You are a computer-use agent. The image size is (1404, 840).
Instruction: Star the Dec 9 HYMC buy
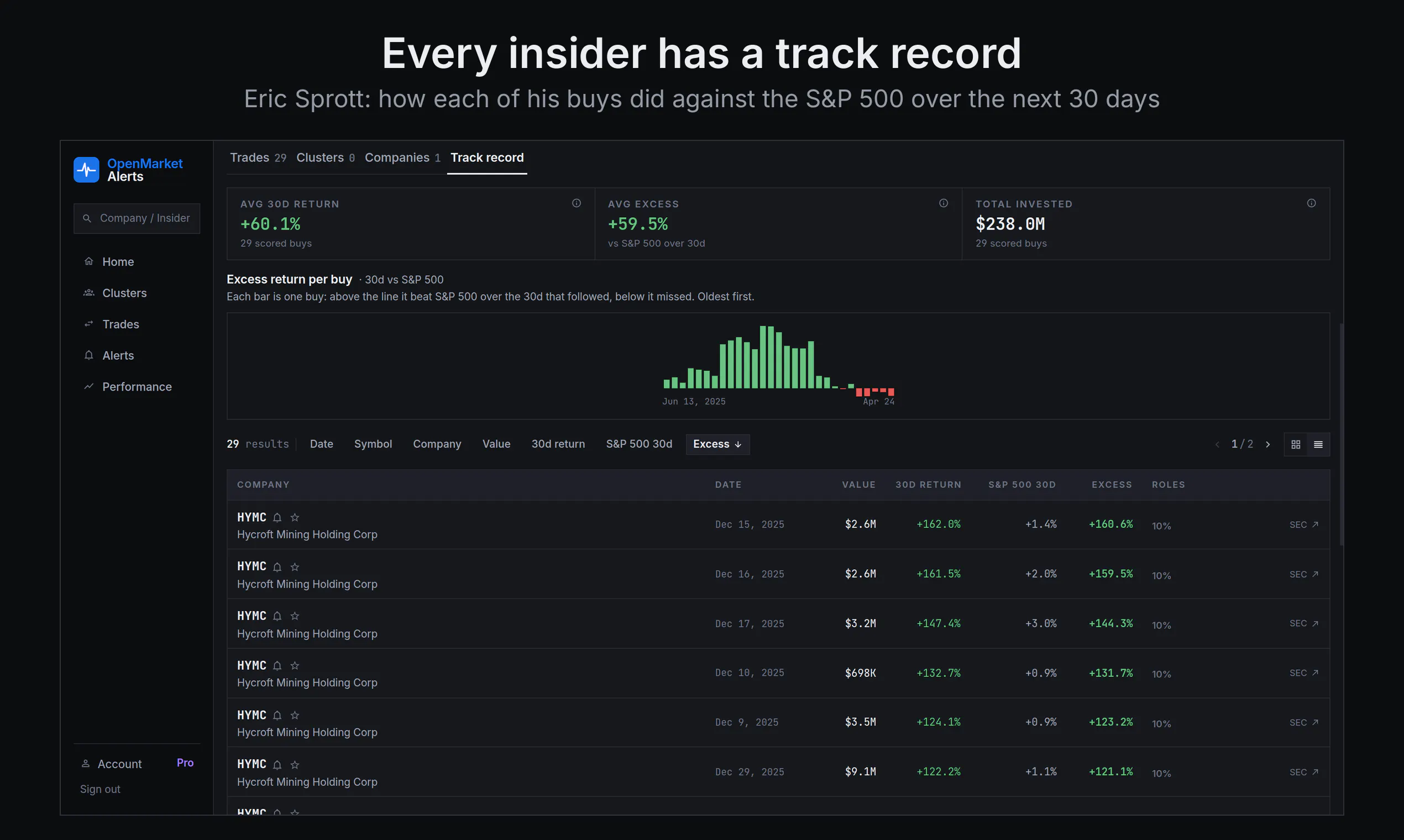click(295, 716)
